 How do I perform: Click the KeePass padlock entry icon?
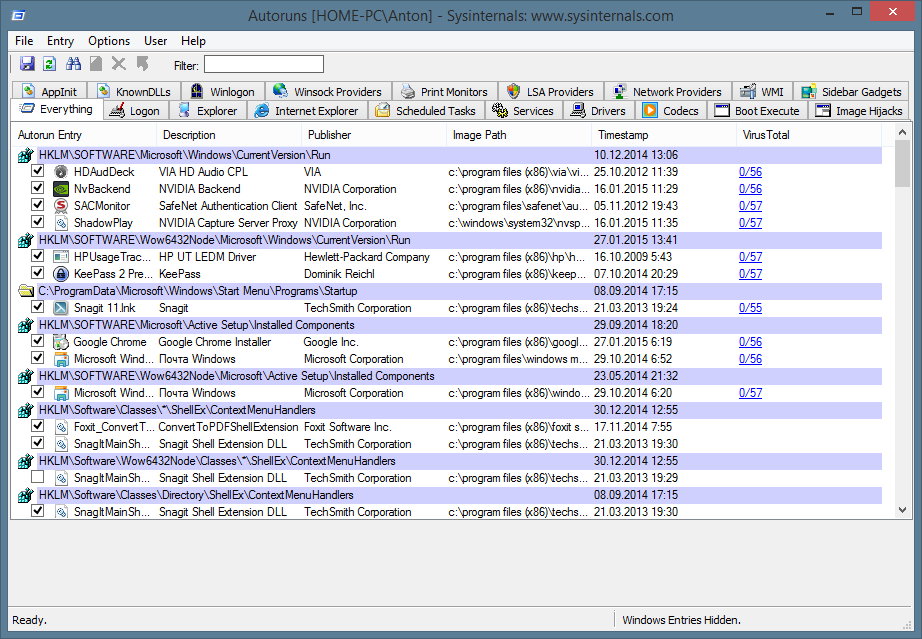pos(61,274)
